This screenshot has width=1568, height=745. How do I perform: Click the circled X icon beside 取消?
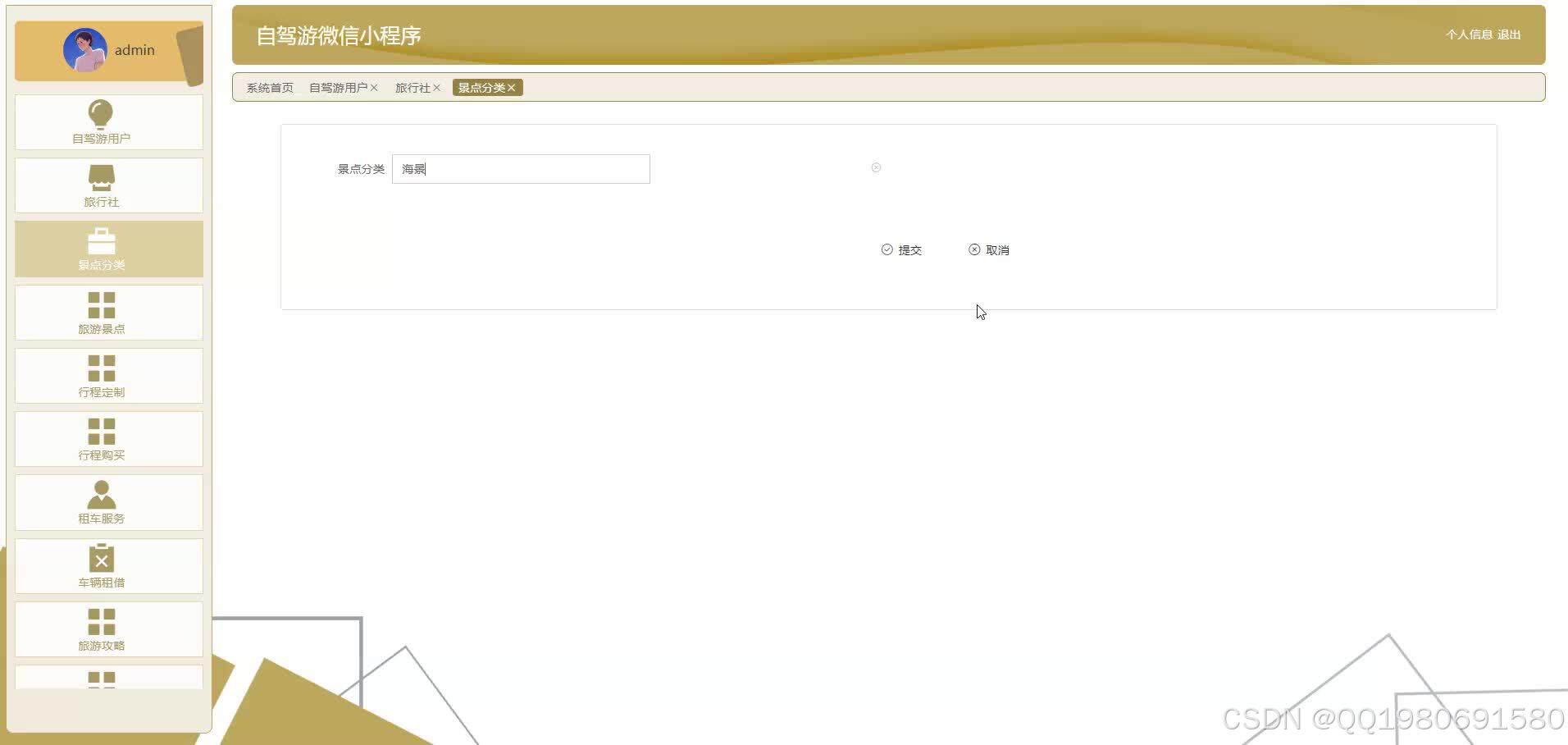(973, 249)
